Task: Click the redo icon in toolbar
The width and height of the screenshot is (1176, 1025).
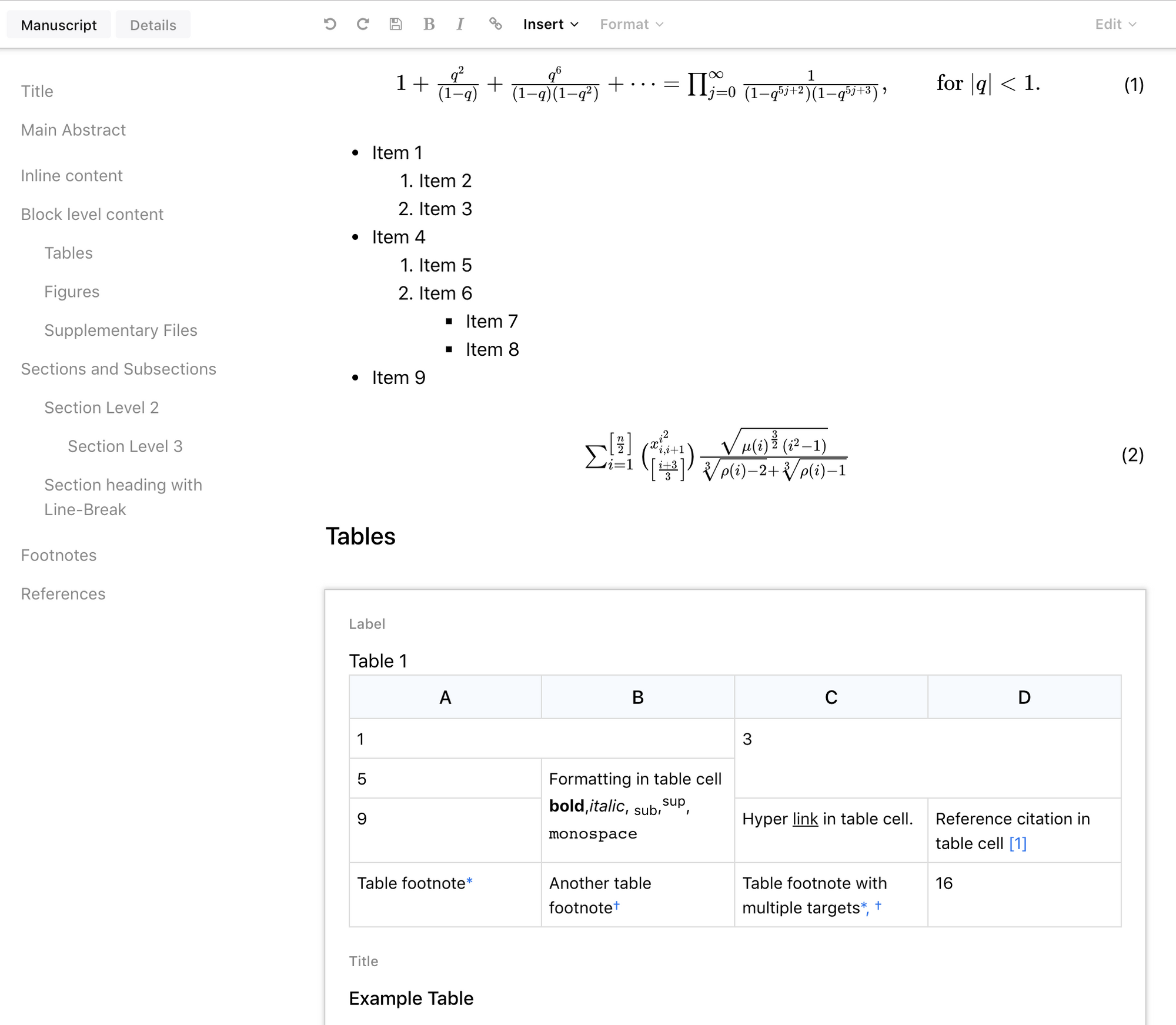Action: 363,24
